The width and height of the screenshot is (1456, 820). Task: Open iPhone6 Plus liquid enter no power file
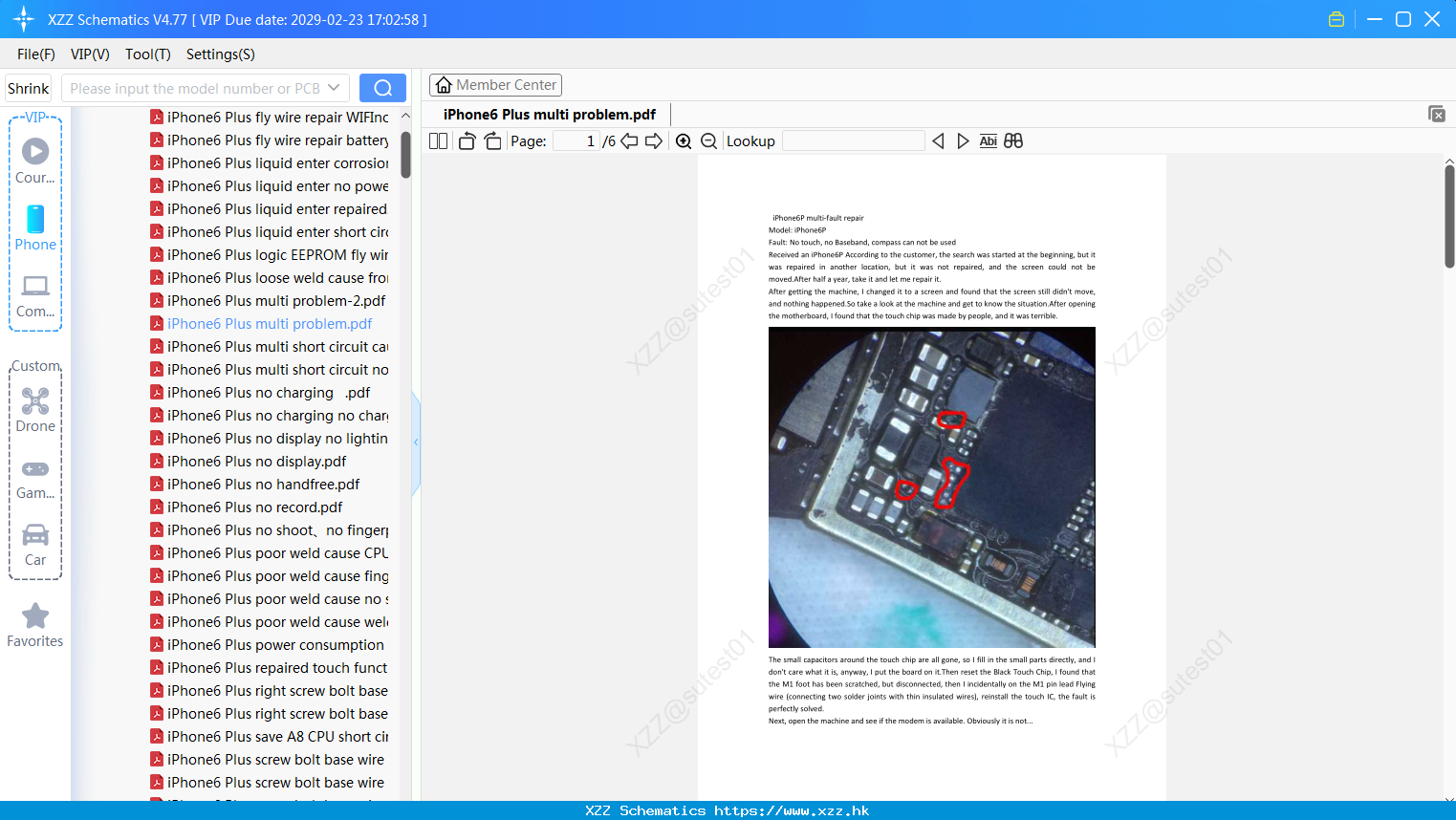pyautogui.click(x=270, y=186)
